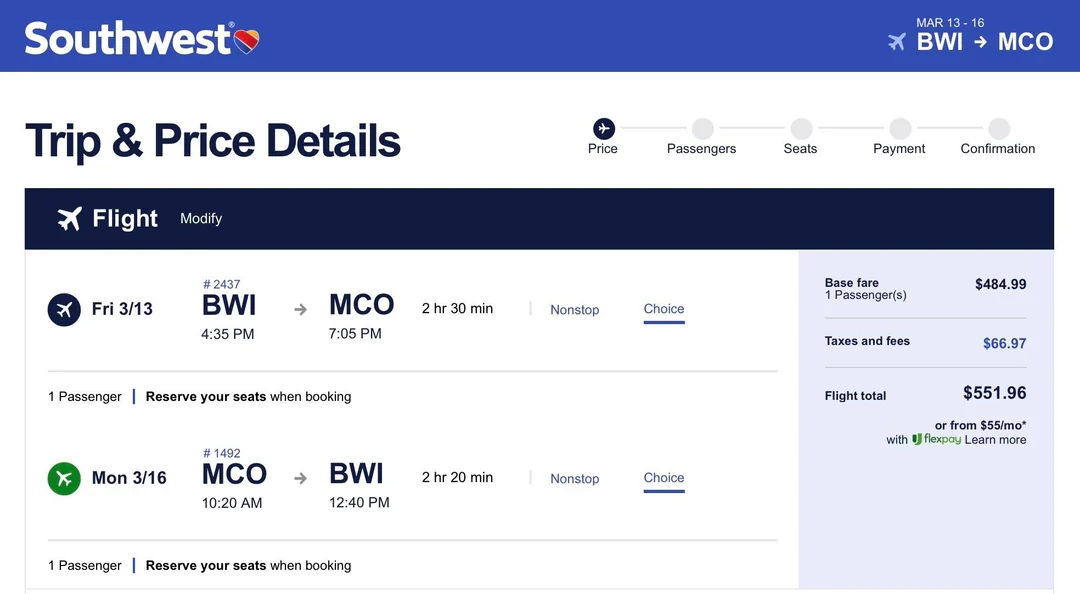Click the navy departing flight plane icon
The width and height of the screenshot is (1080, 594).
pyautogui.click(x=64, y=310)
